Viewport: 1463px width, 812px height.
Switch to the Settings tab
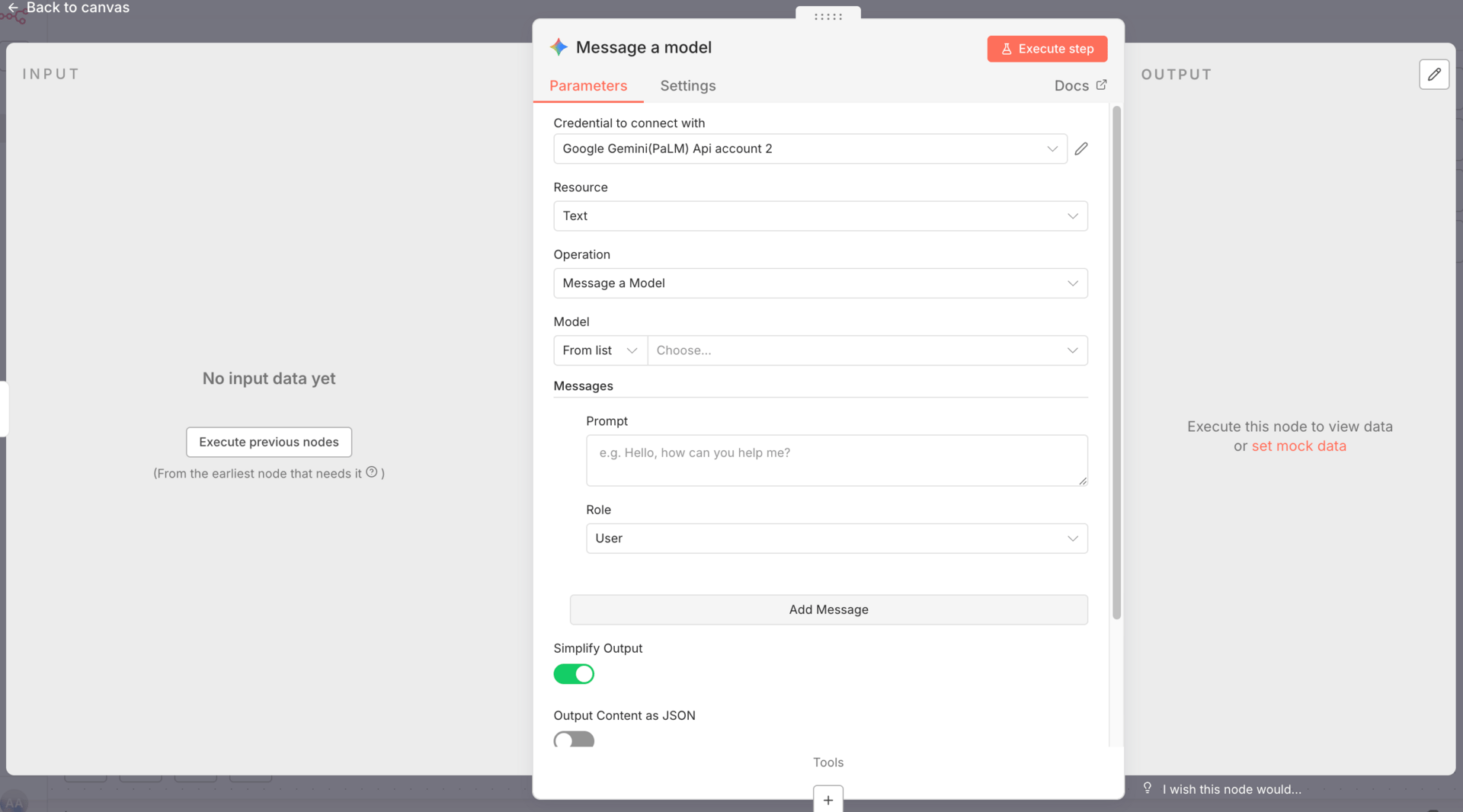pos(687,85)
